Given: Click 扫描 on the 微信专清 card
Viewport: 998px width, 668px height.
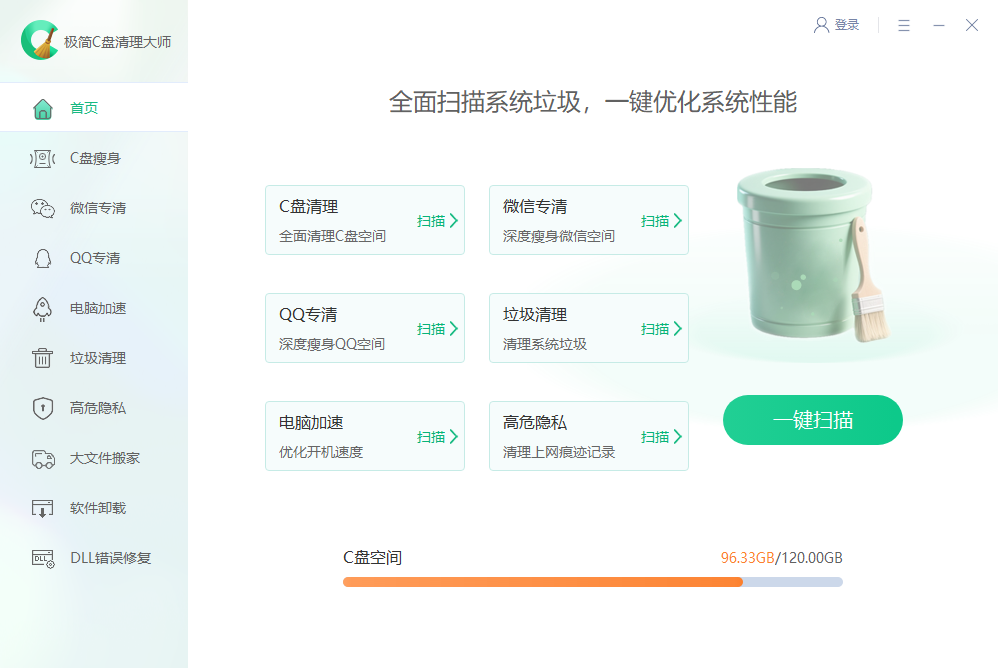Looking at the screenshot, I should pyautogui.click(x=661, y=221).
